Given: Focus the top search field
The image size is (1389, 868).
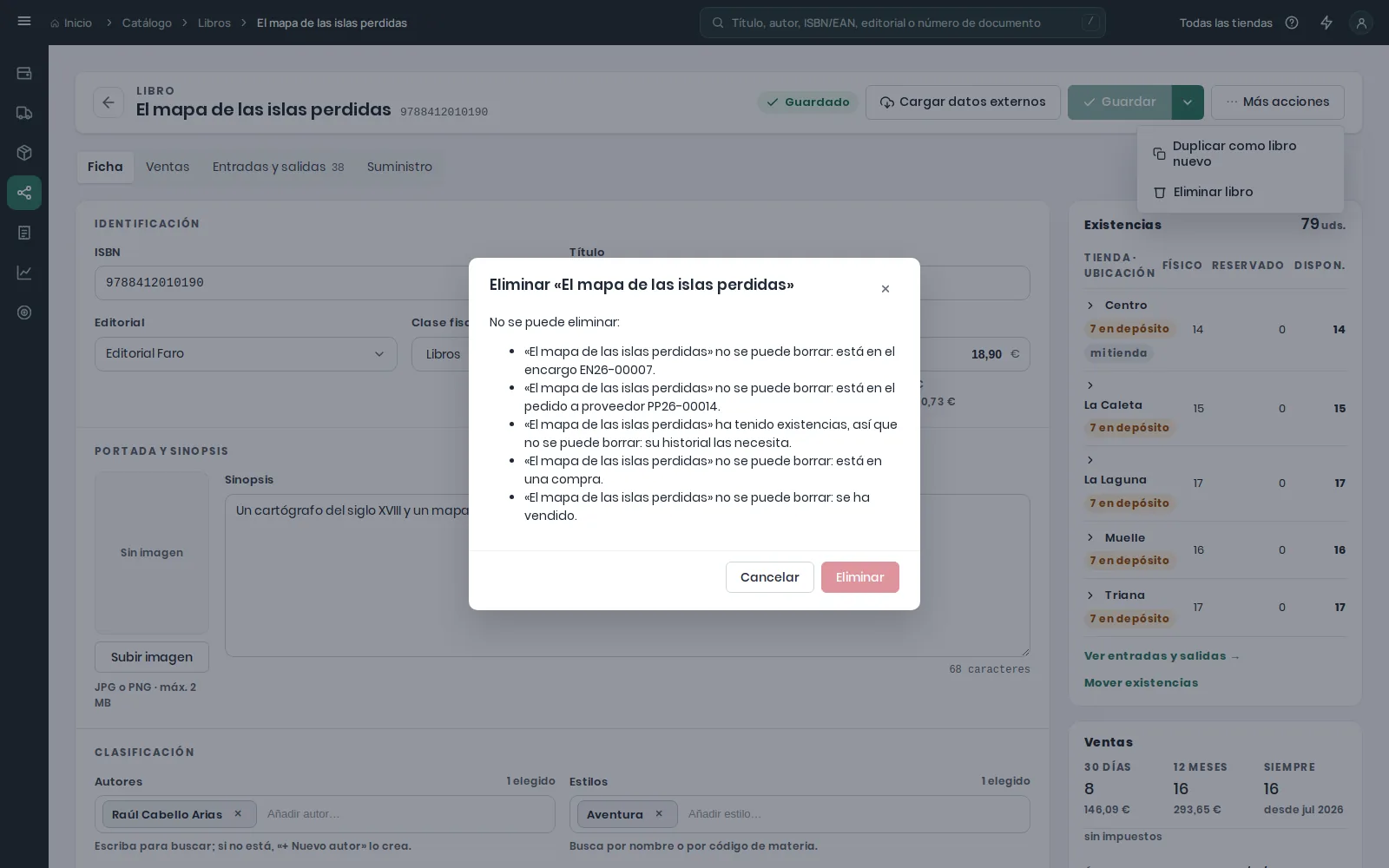Looking at the screenshot, I should (x=903, y=23).
